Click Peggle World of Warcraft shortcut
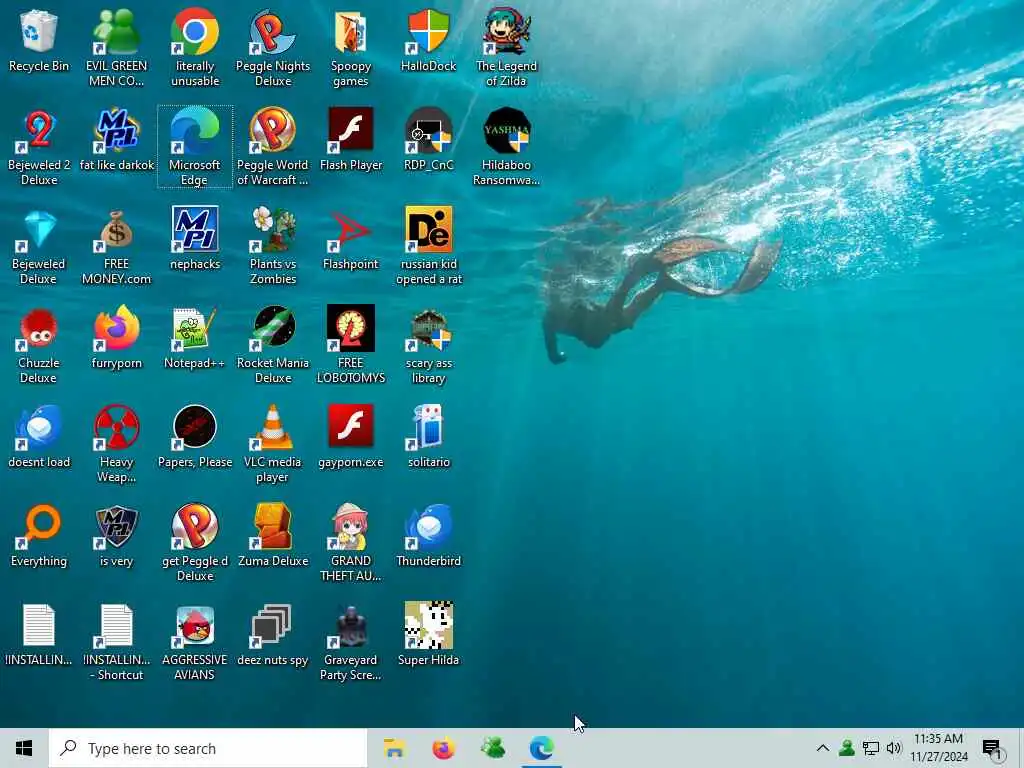The image size is (1024, 768). pos(273,147)
